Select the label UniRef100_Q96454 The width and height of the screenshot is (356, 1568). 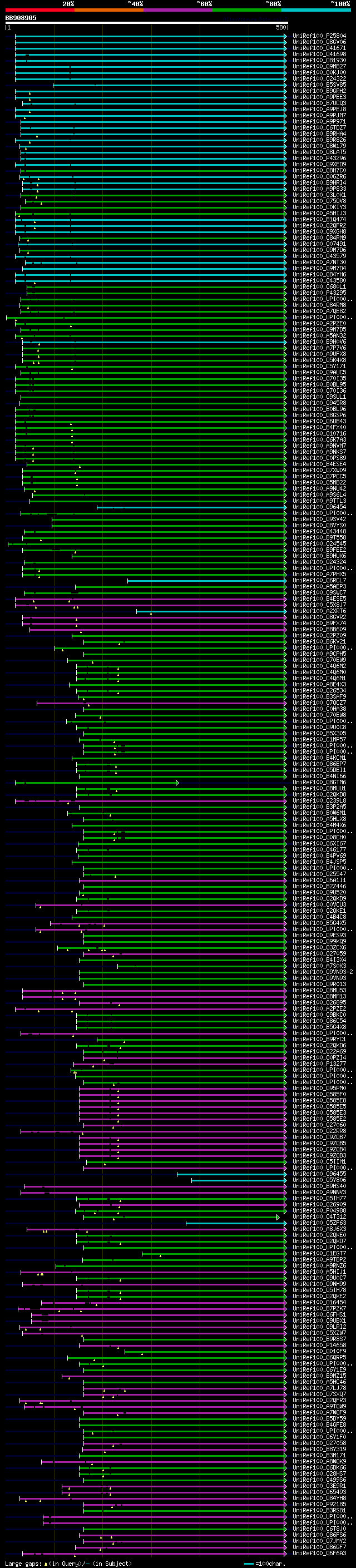click(x=319, y=507)
